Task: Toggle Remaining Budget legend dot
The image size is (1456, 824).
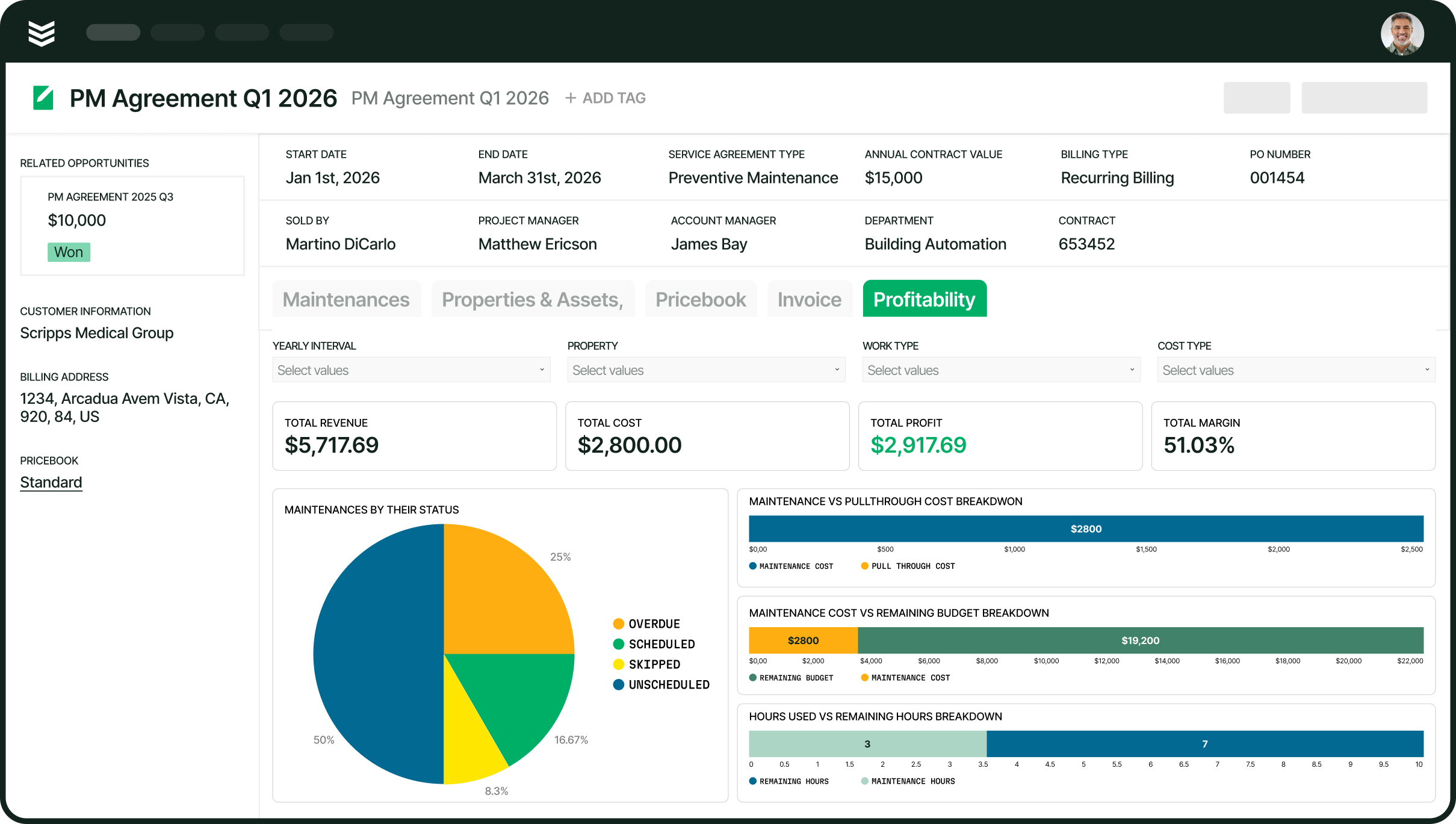Action: (752, 678)
